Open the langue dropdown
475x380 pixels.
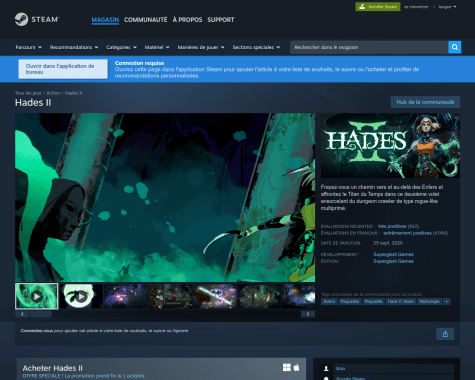(x=447, y=7)
